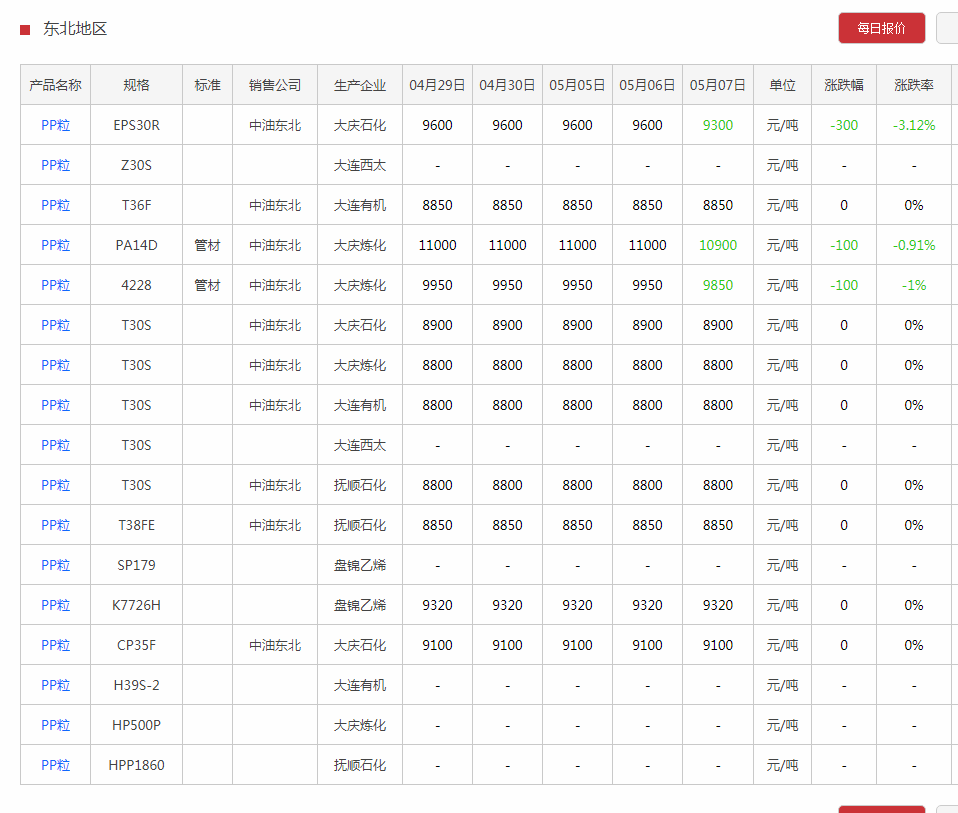Screen dimensions: 958x813
Task: Click the 05月07日 column header
Action: 718,85
